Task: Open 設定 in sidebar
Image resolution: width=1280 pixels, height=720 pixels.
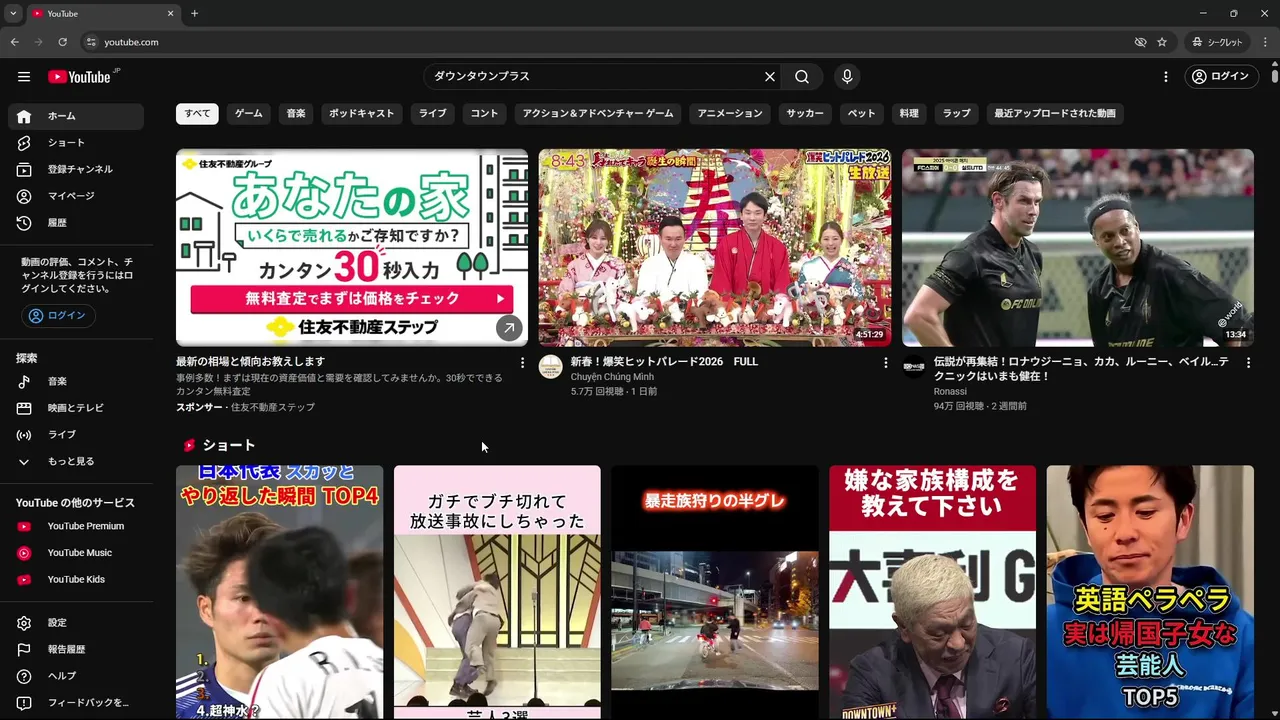Action: tap(76, 623)
